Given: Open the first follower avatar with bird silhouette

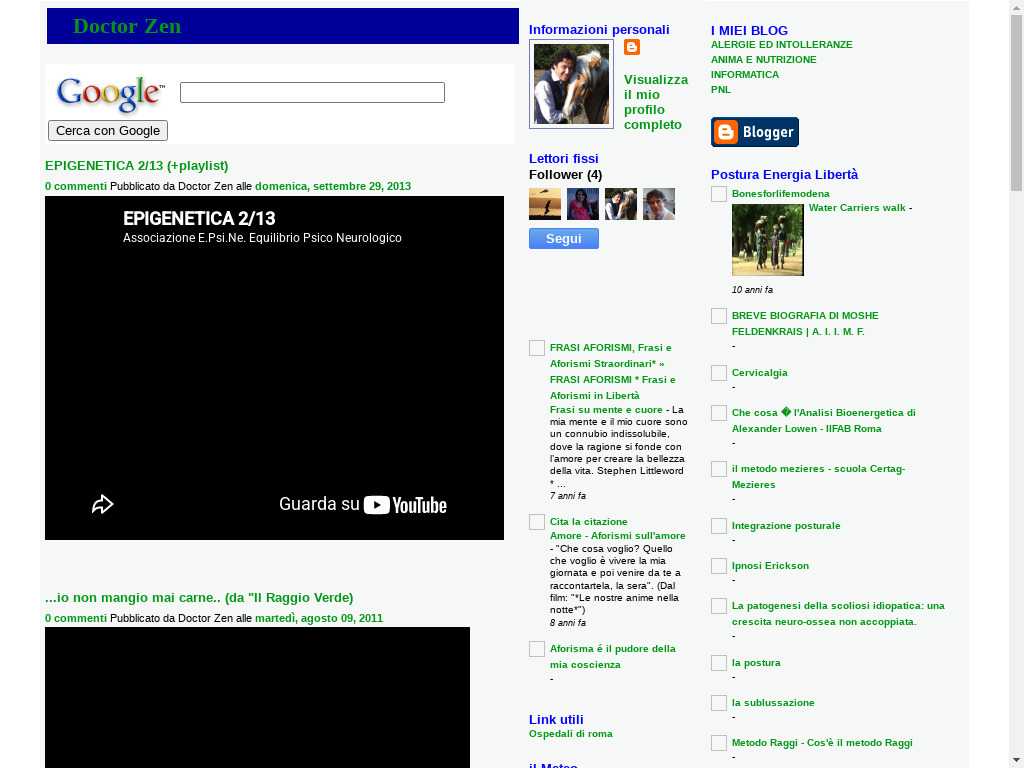Looking at the screenshot, I should pos(545,204).
